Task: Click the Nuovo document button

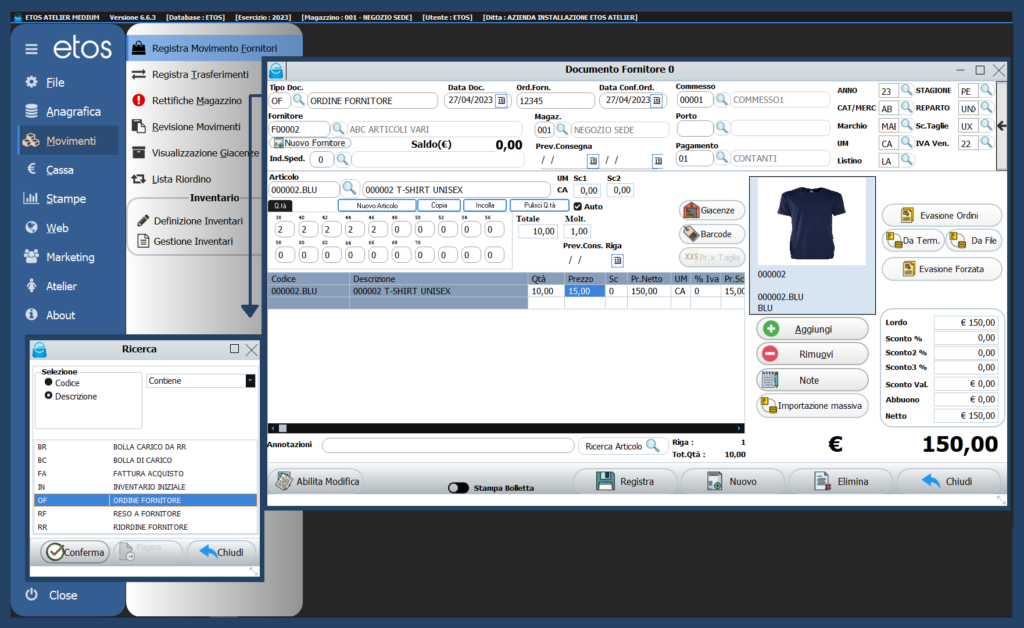Action: (731, 481)
